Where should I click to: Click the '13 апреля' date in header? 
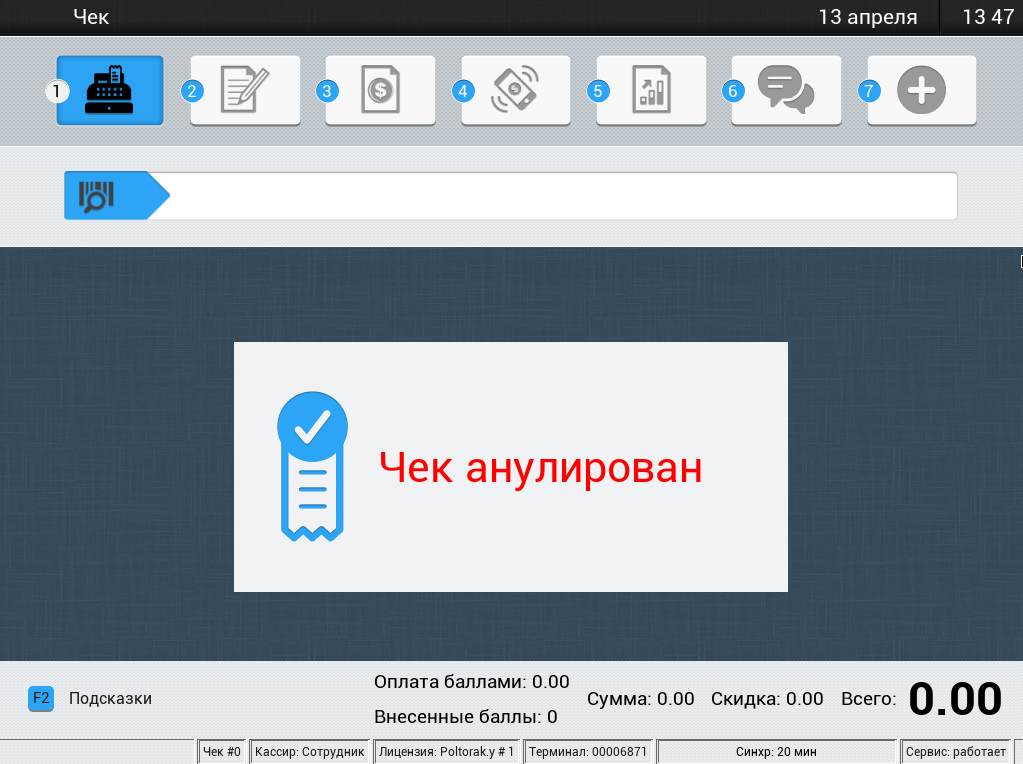(868, 17)
